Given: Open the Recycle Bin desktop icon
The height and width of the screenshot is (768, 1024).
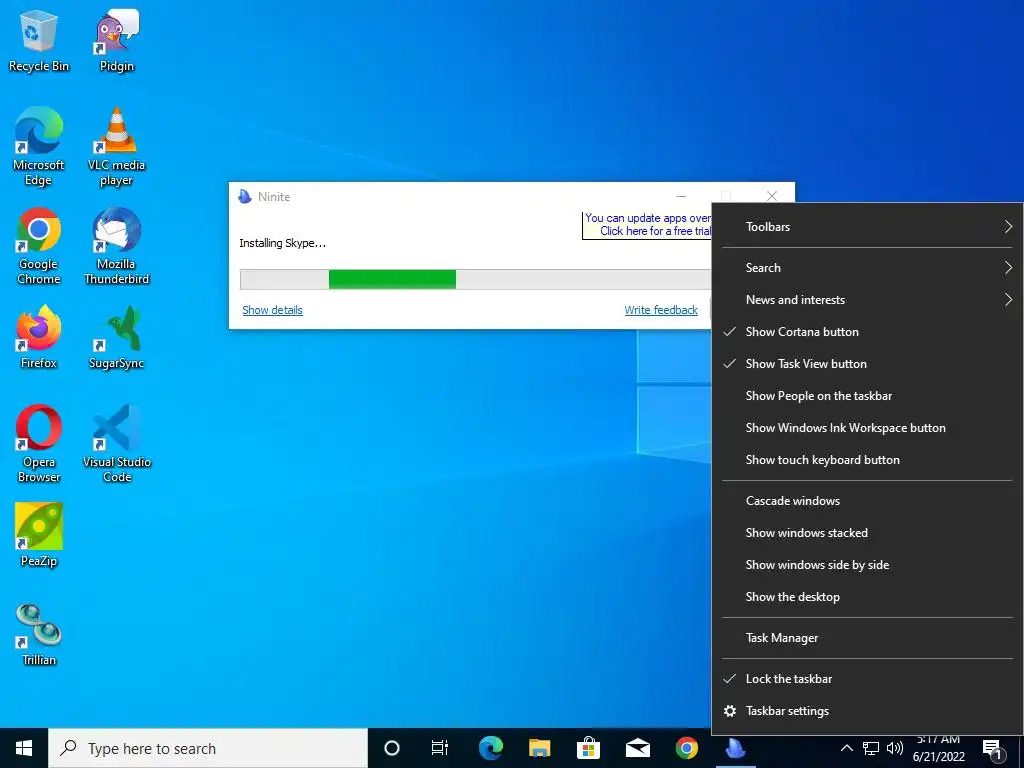Looking at the screenshot, I should [x=39, y=40].
